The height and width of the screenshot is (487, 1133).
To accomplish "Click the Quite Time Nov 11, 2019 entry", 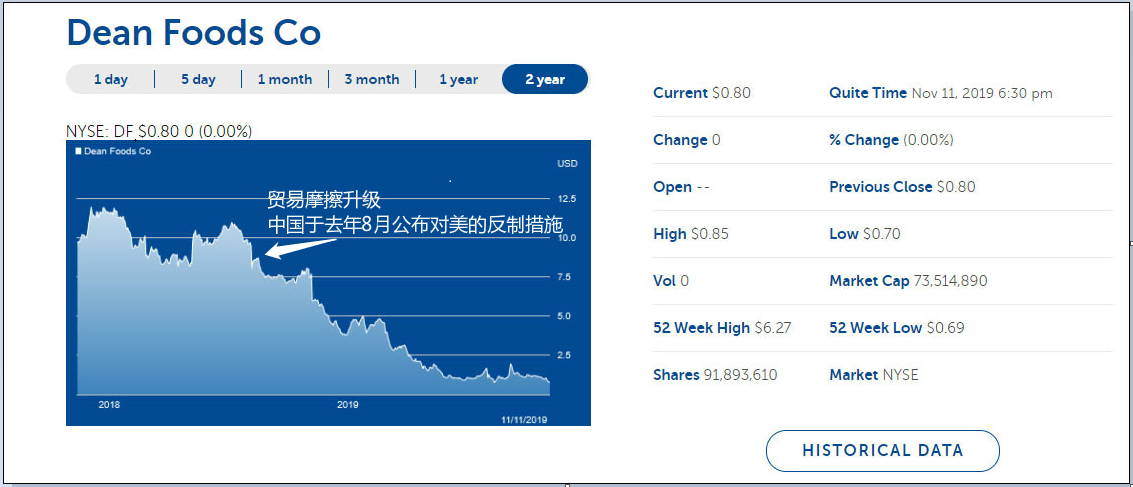I will pos(941,93).
